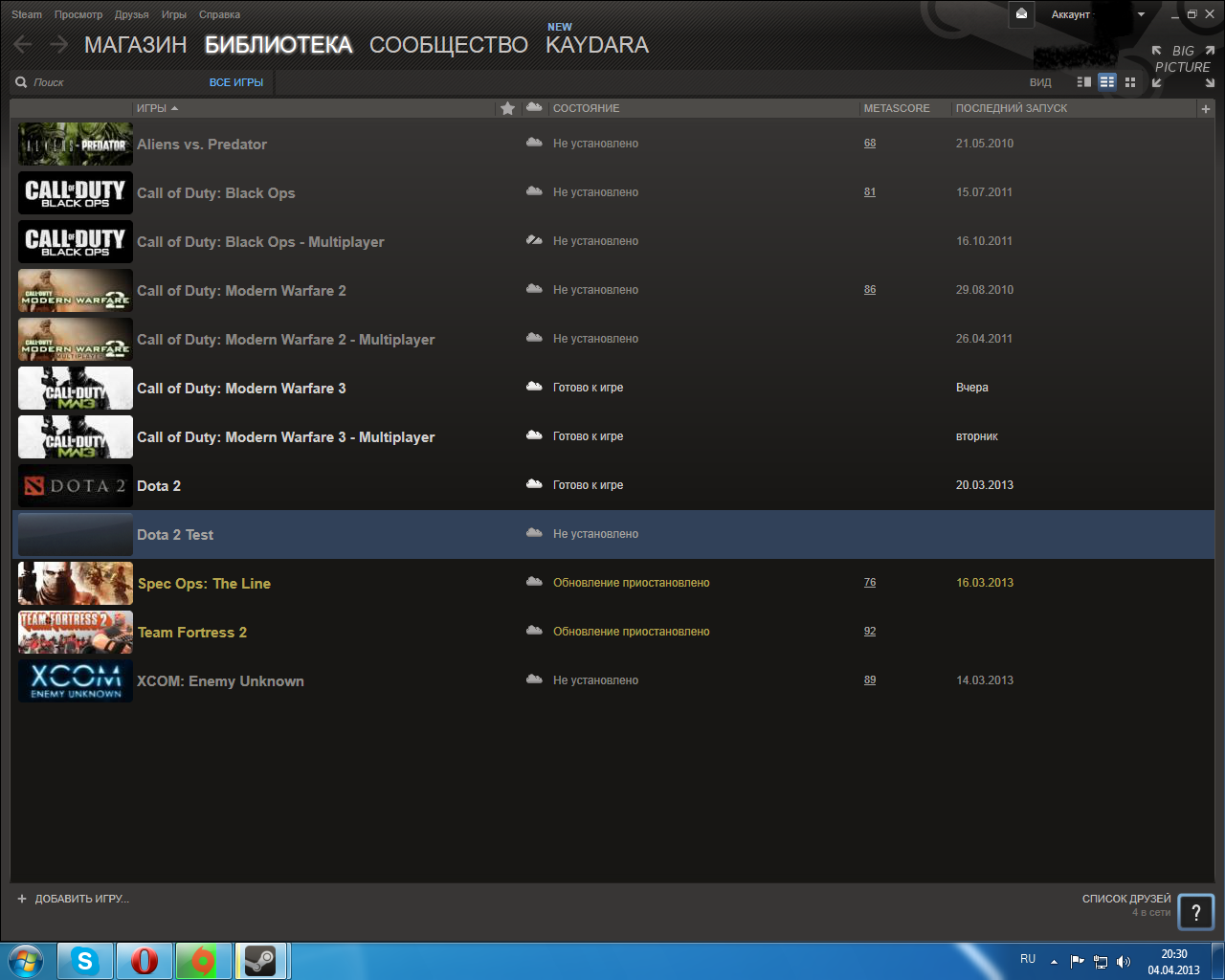Select the Dota 2 thumbnail

(x=76, y=486)
